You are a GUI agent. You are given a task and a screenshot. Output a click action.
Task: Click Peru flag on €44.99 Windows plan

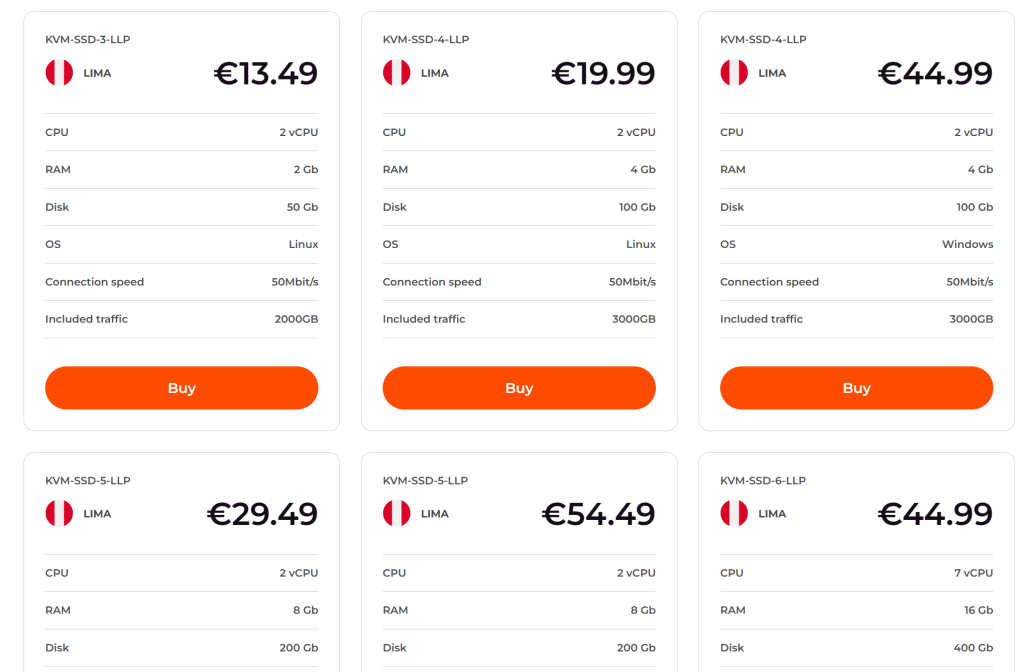734,72
